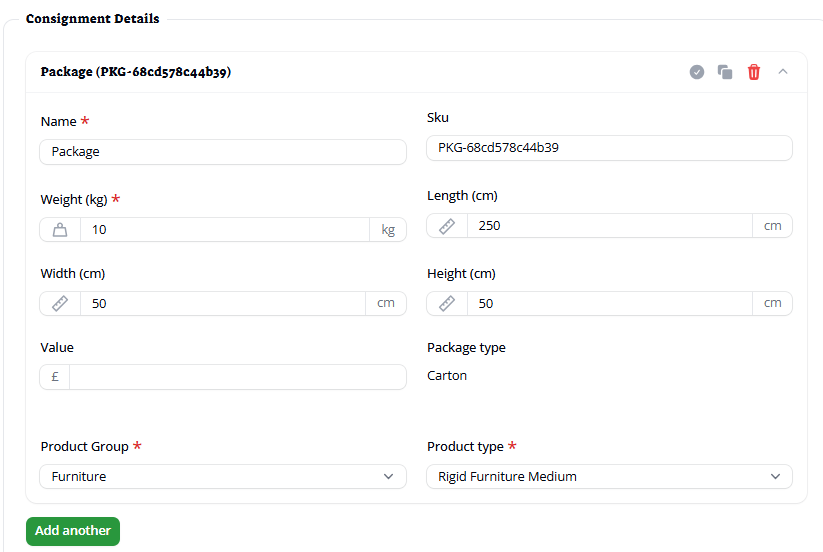Viewport: 823px width, 552px height.
Task: Delete the package using trash icon
Action: pos(754,72)
